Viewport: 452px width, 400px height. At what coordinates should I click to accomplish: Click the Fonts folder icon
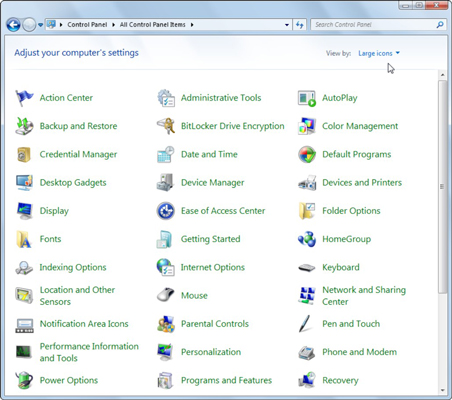coord(24,239)
